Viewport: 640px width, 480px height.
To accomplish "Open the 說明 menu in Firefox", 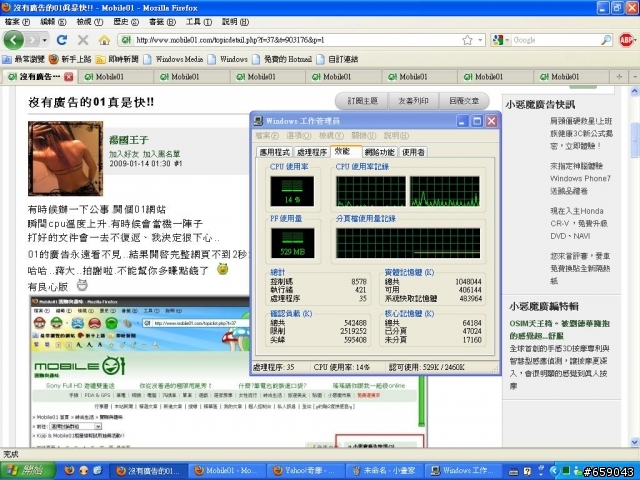I will coord(235,22).
